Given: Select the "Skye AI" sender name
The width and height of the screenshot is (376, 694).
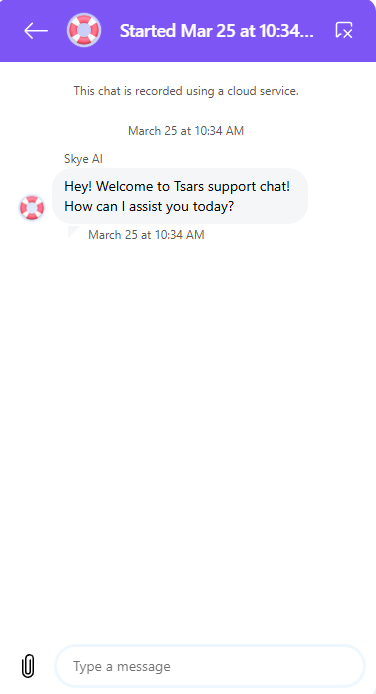Looking at the screenshot, I should 83,159.
